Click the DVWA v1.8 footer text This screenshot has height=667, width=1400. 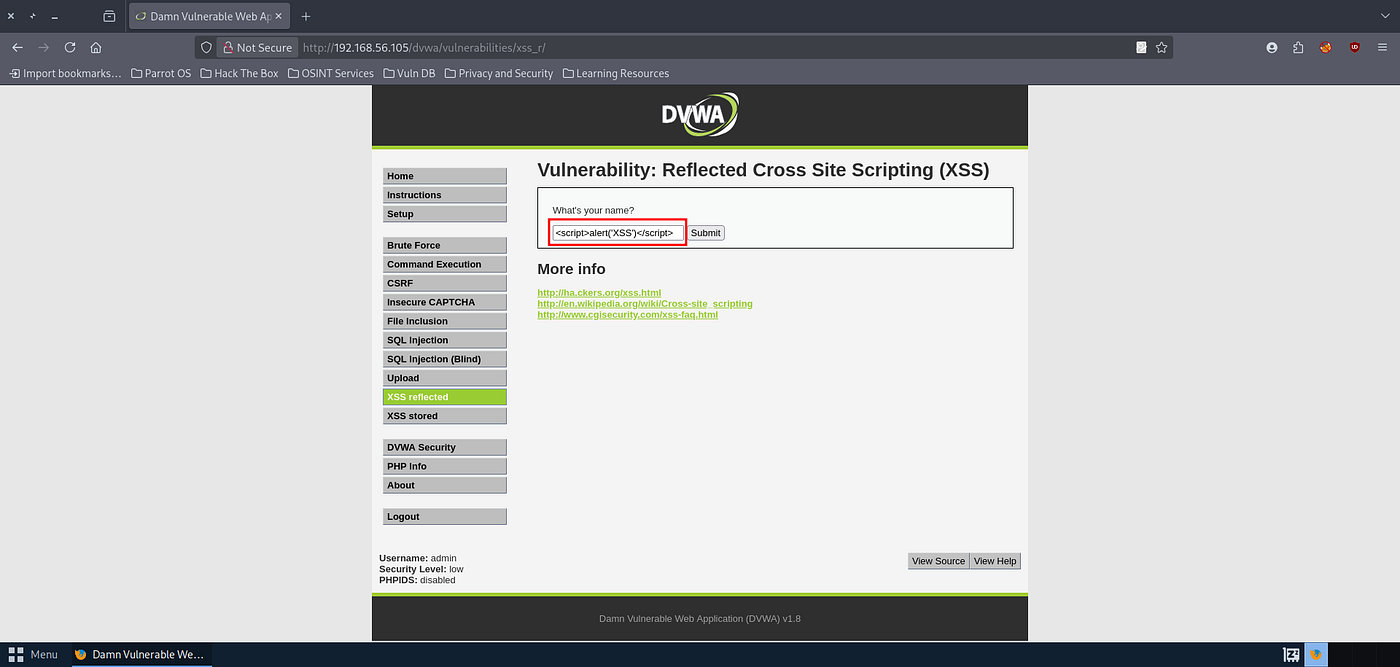(700, 618)
